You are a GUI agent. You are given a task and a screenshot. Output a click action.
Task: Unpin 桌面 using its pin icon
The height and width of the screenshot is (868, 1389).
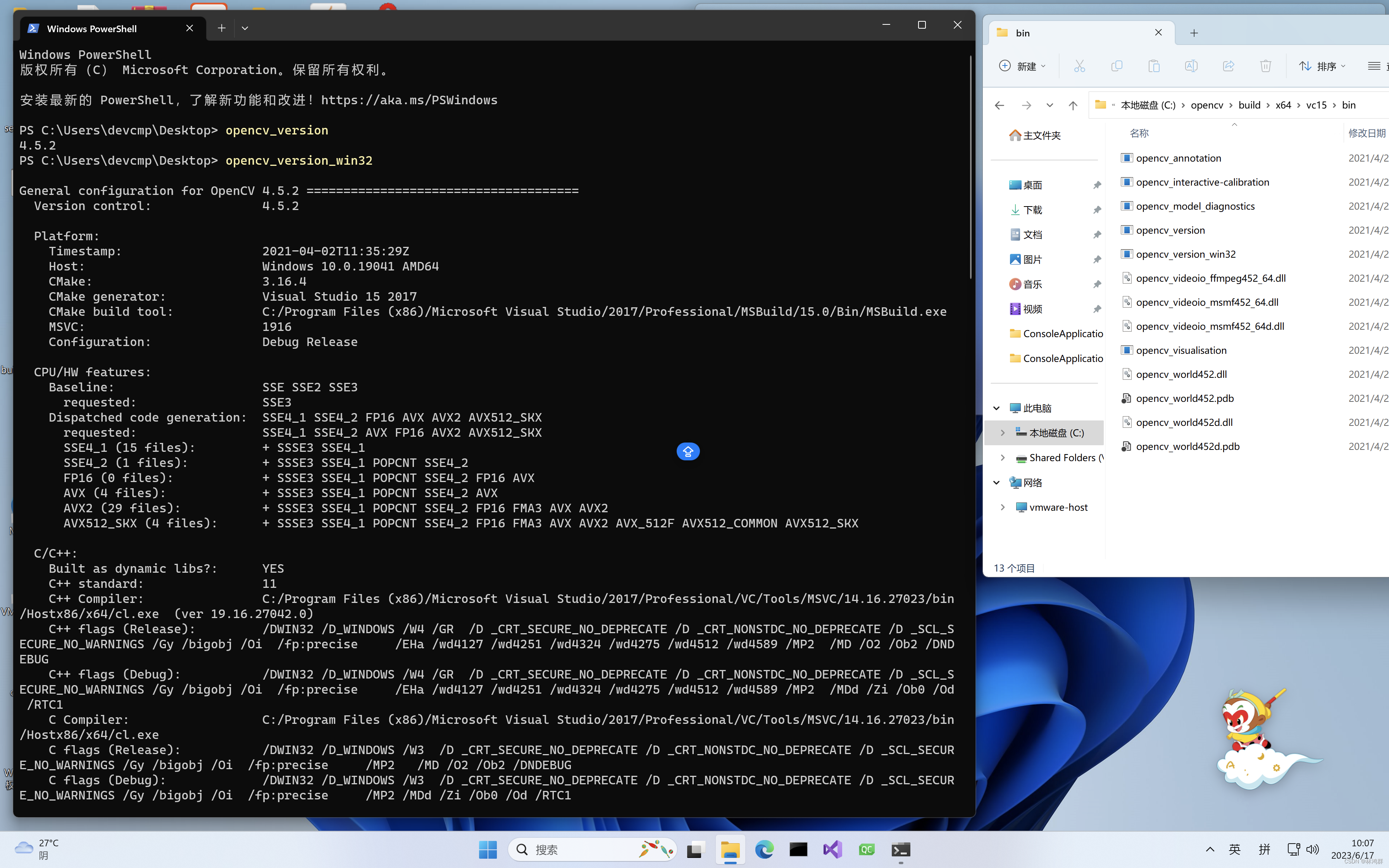[1097, 185]
